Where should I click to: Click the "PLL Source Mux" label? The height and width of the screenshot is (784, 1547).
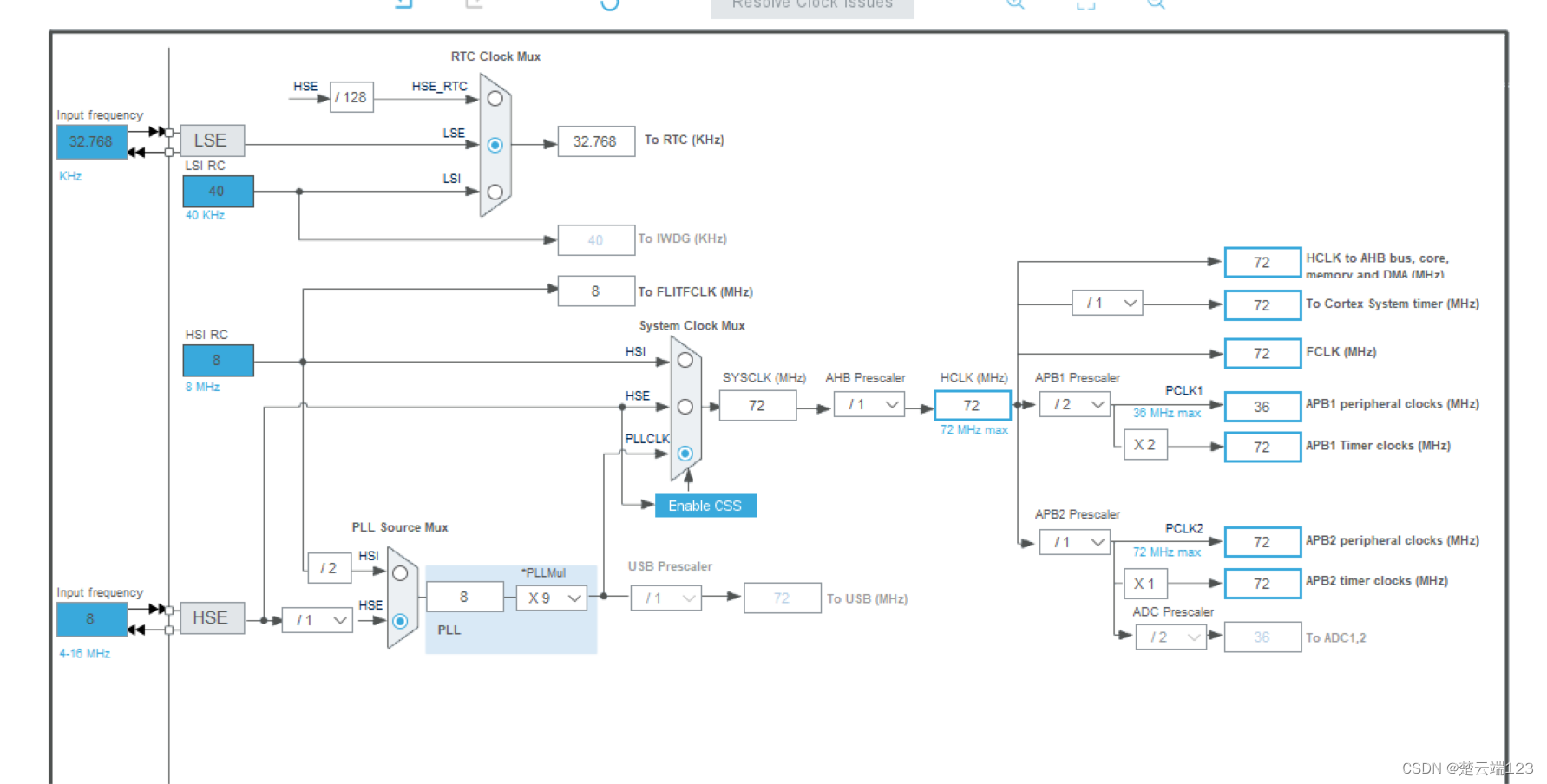pyautogui.click(x=400, y=527)
